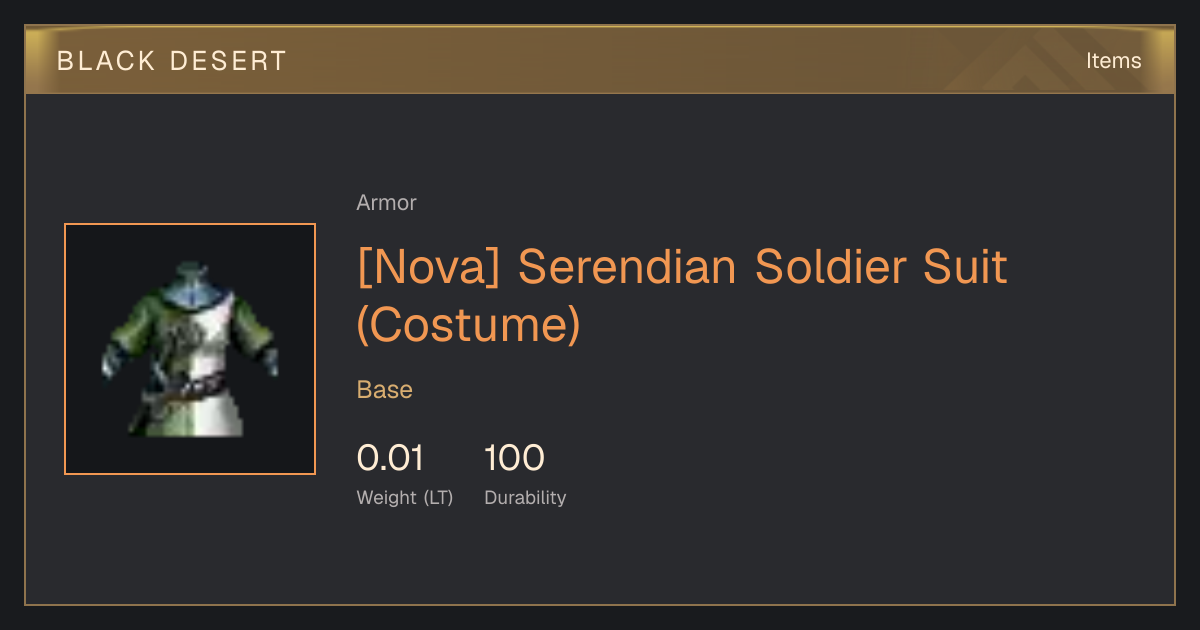Click the Weight (LT) label
The height and width of the screenshot is (630, 1200).
click(x=405, y=498)
